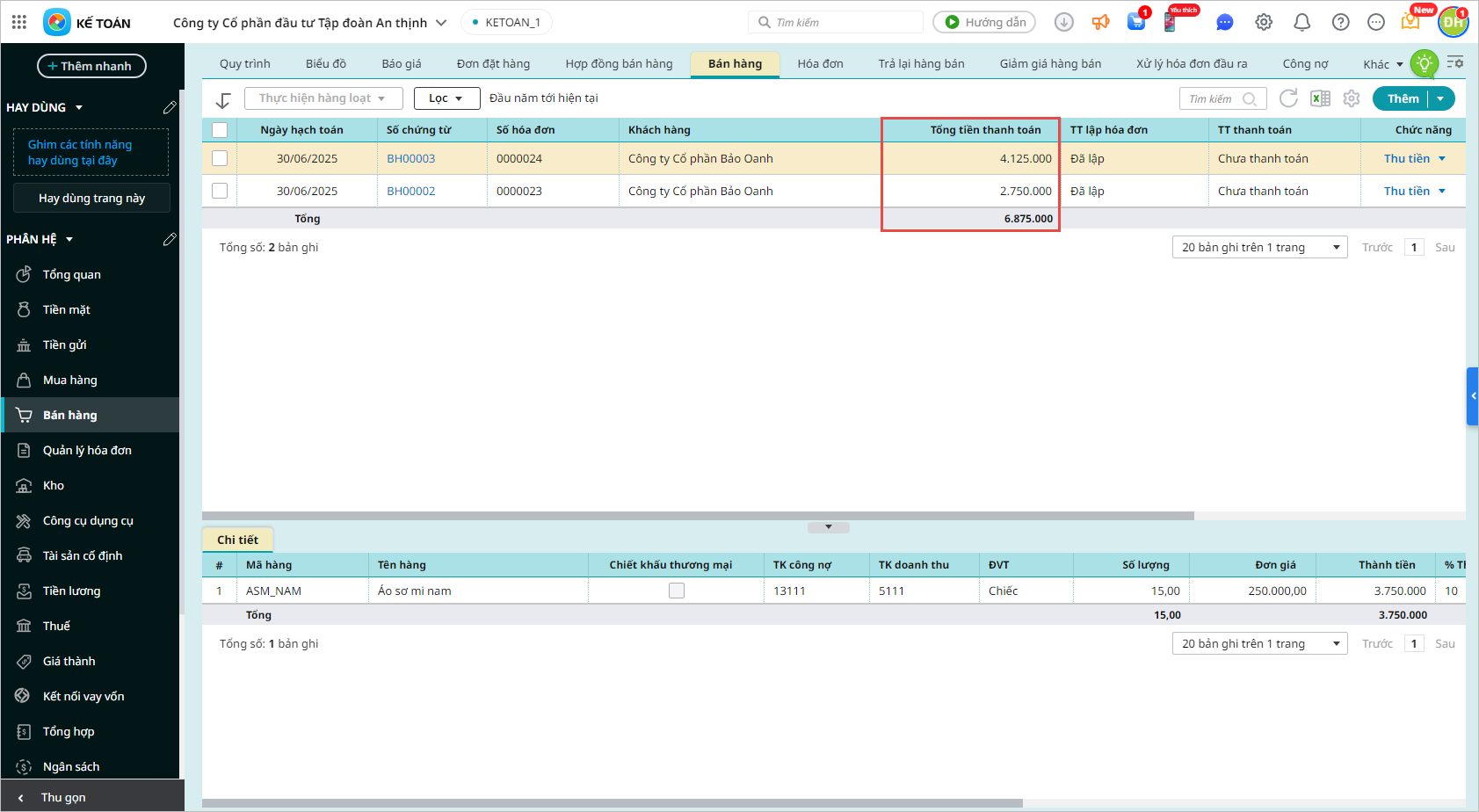Screen dimensions: 1479x812
Task: Open Kho in the sidebar
Action: pos(54,485)
